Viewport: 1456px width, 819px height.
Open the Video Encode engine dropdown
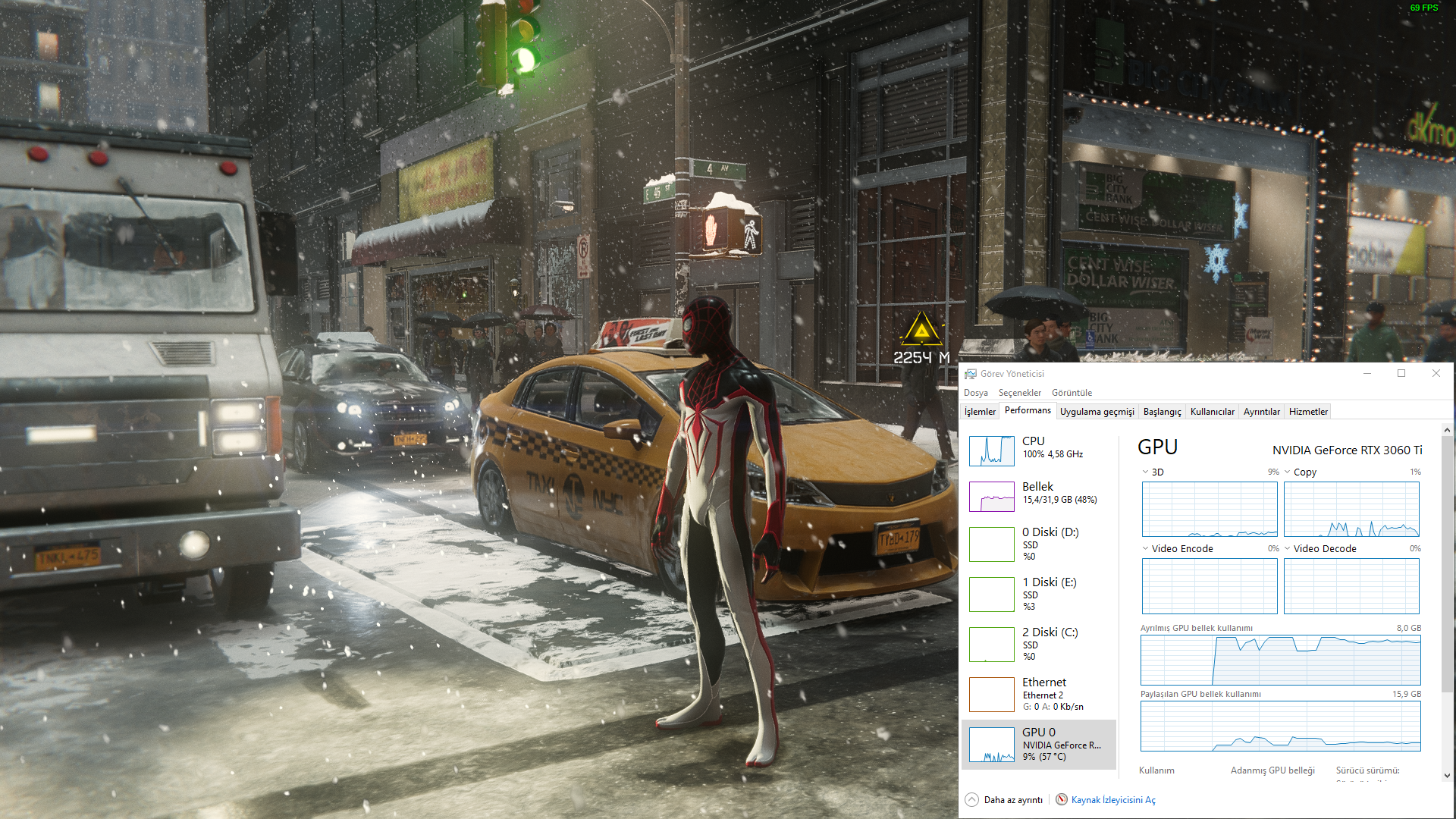pyautogui.click(x=1145, y=548)
